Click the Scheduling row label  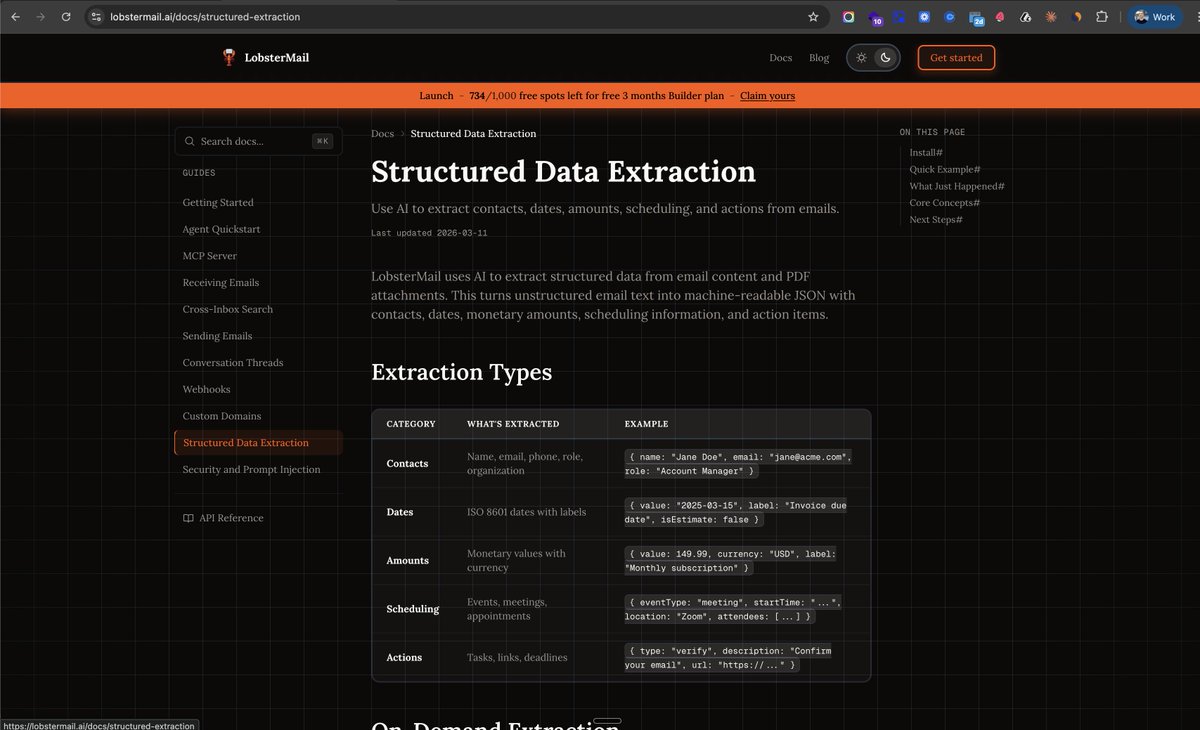tap(412, 609)
